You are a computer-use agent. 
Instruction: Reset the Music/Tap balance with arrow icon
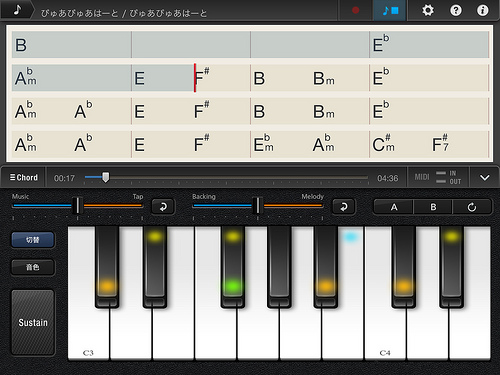(x=163, y=207)
